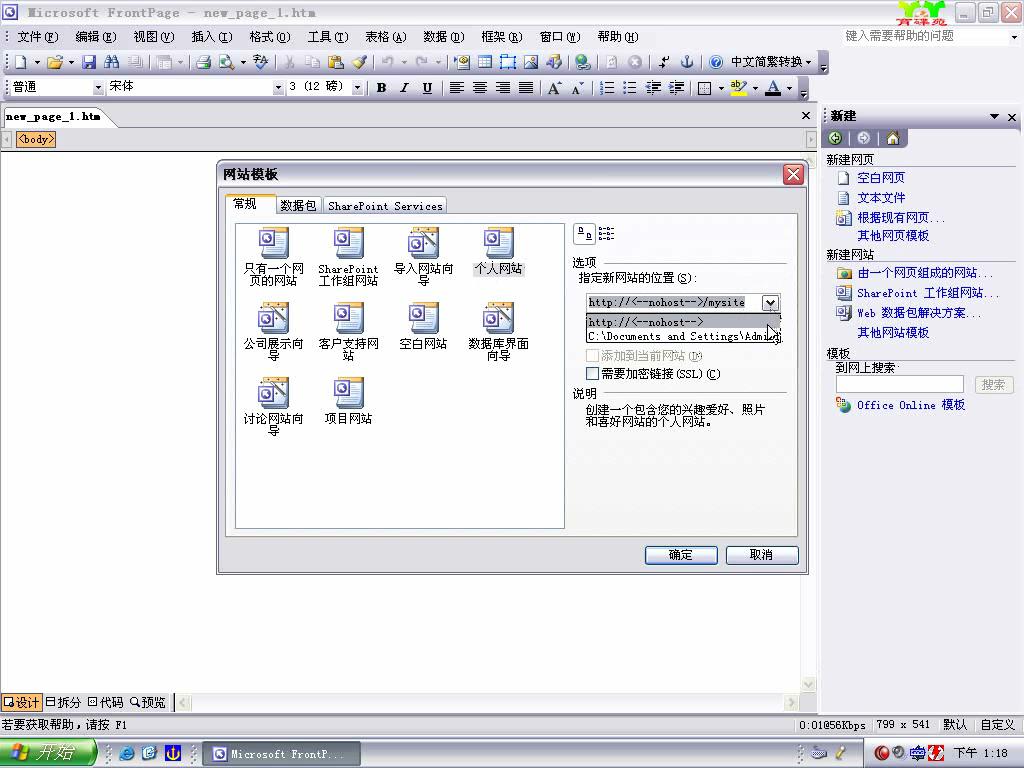Open the 插入 menu

pyautogui.click(x=212, y=37)
